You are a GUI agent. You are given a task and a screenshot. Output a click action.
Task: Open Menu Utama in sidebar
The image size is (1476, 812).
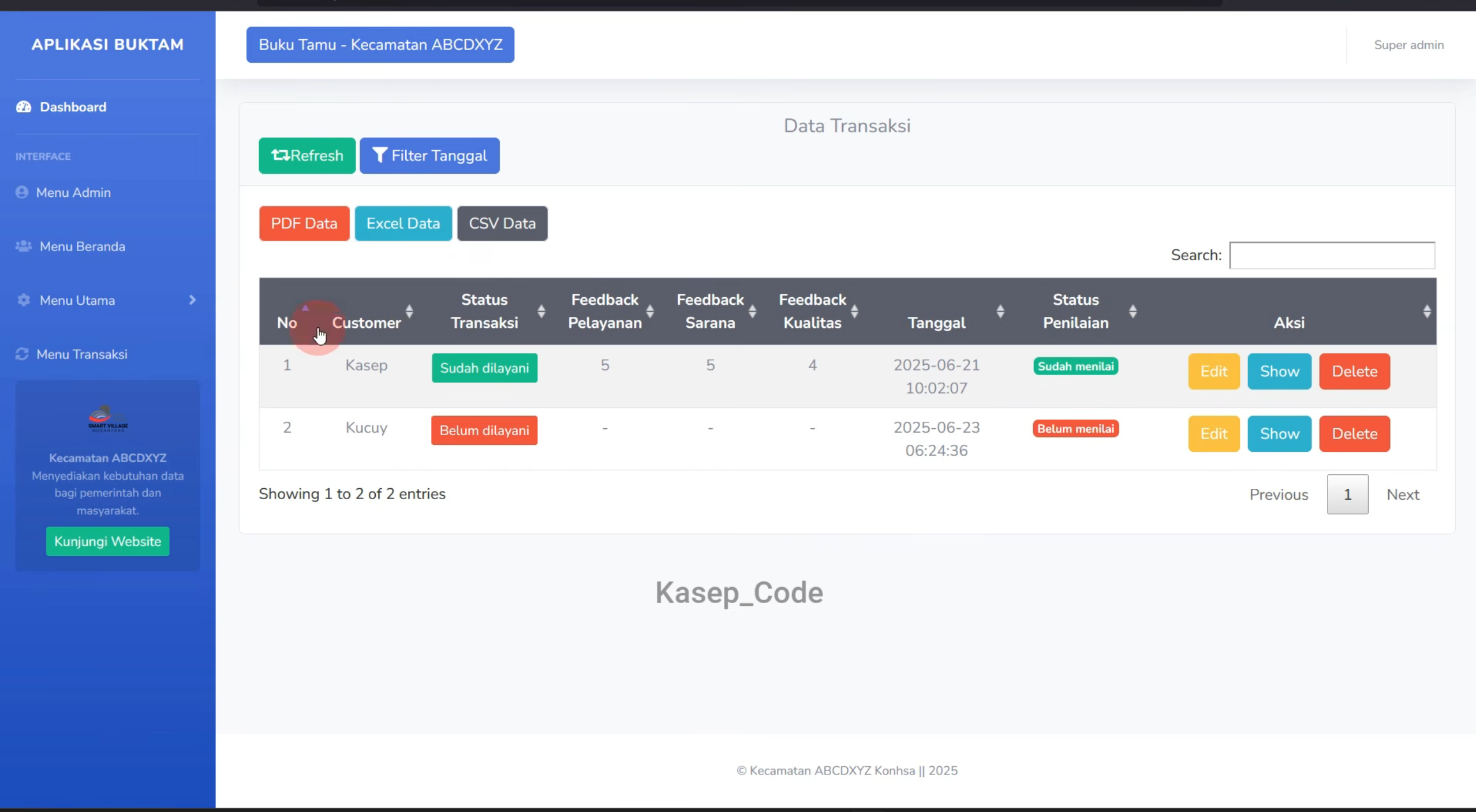point(77,300)
